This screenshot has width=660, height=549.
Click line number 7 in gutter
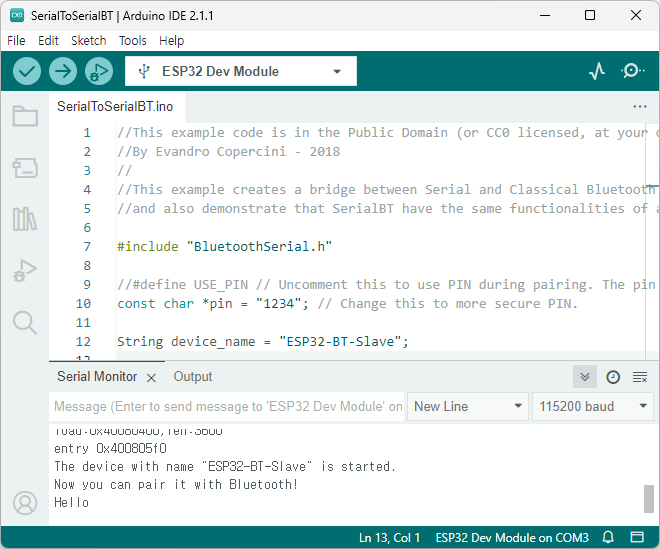[x=87, y=247]
